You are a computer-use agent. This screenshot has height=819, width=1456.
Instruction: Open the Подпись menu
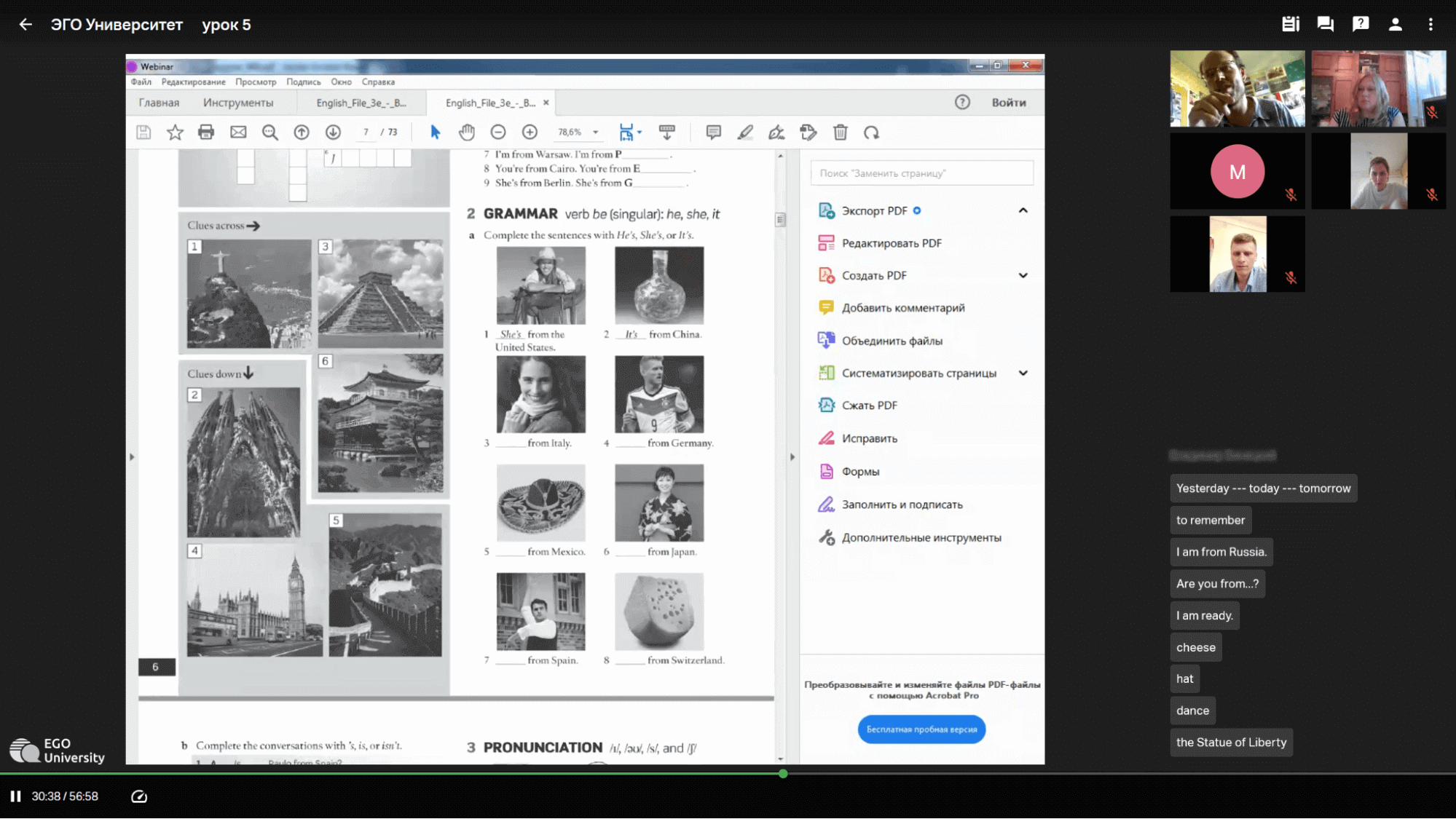tap(304, 82)
